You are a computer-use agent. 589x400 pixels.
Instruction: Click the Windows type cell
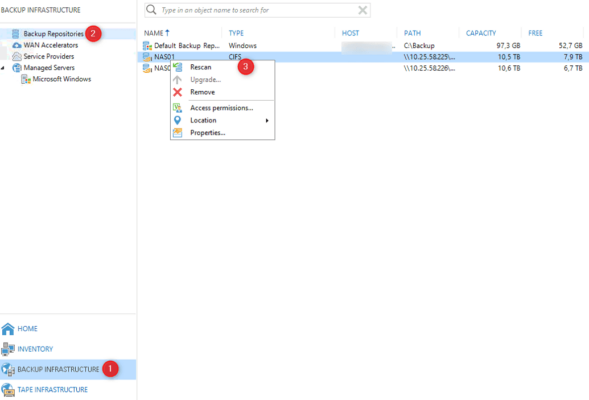tap(243, 46)
